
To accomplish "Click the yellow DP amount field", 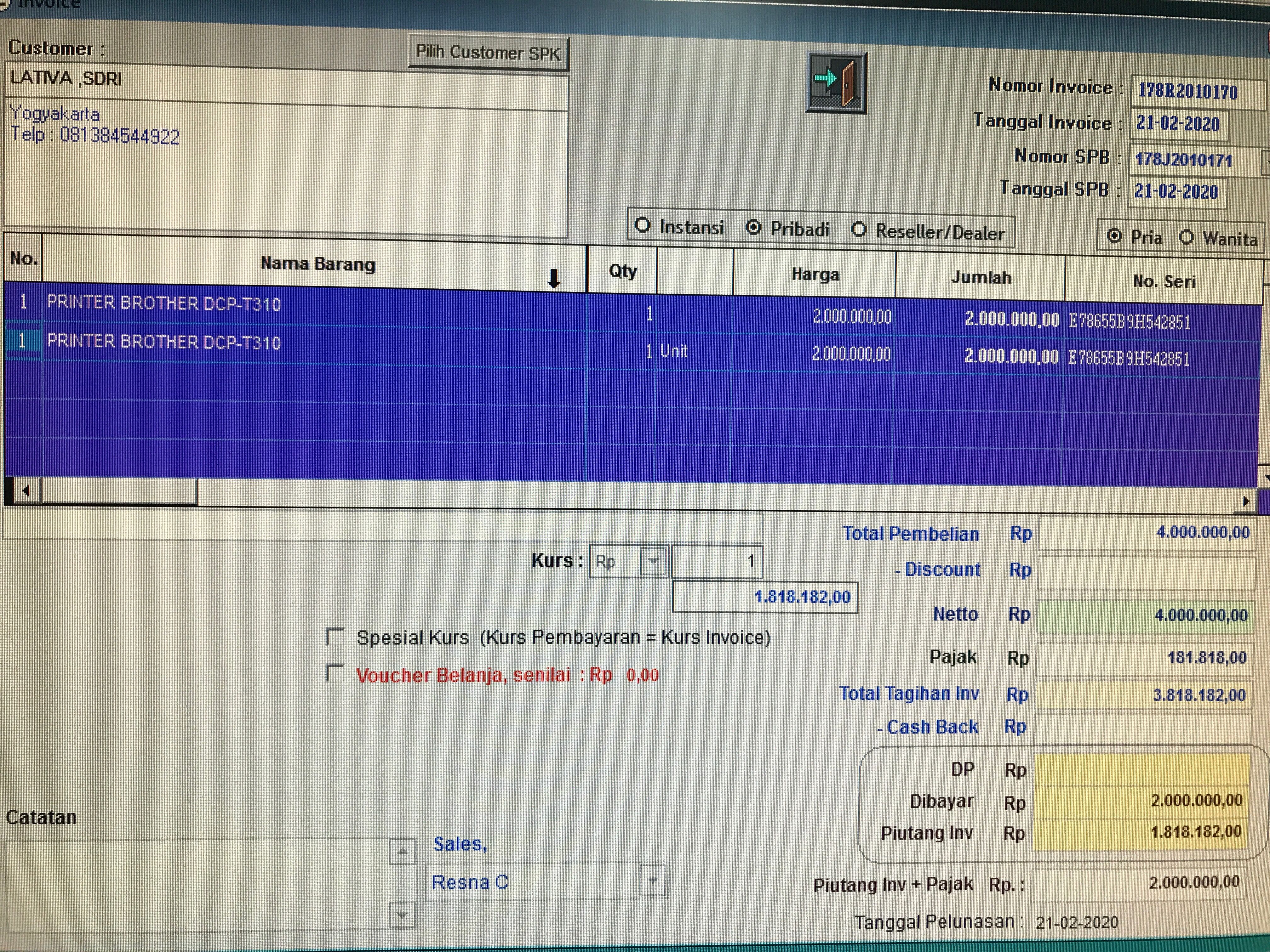I will click(1141, 770).
